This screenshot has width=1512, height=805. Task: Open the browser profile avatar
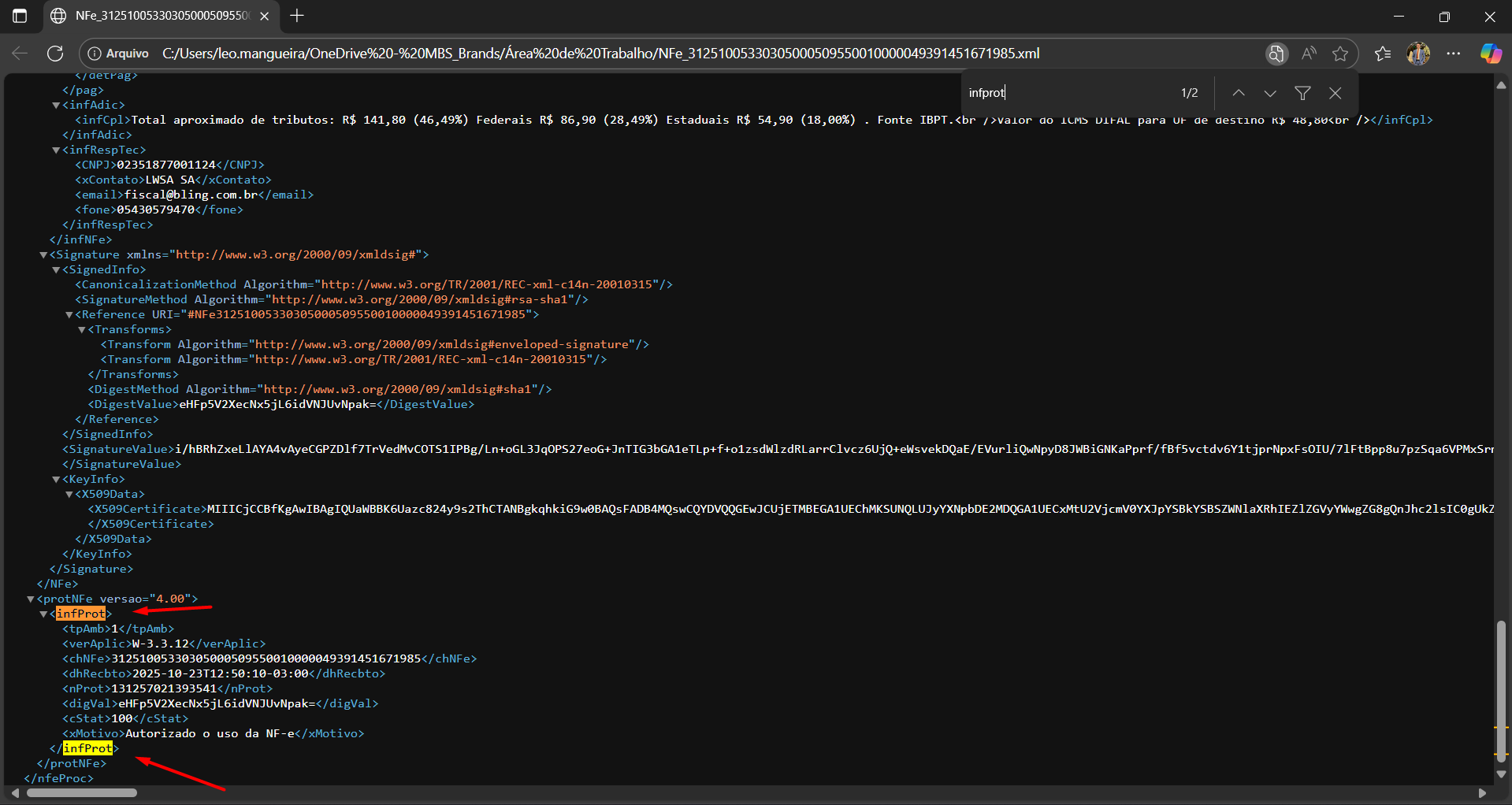[x=1418, y=54]
